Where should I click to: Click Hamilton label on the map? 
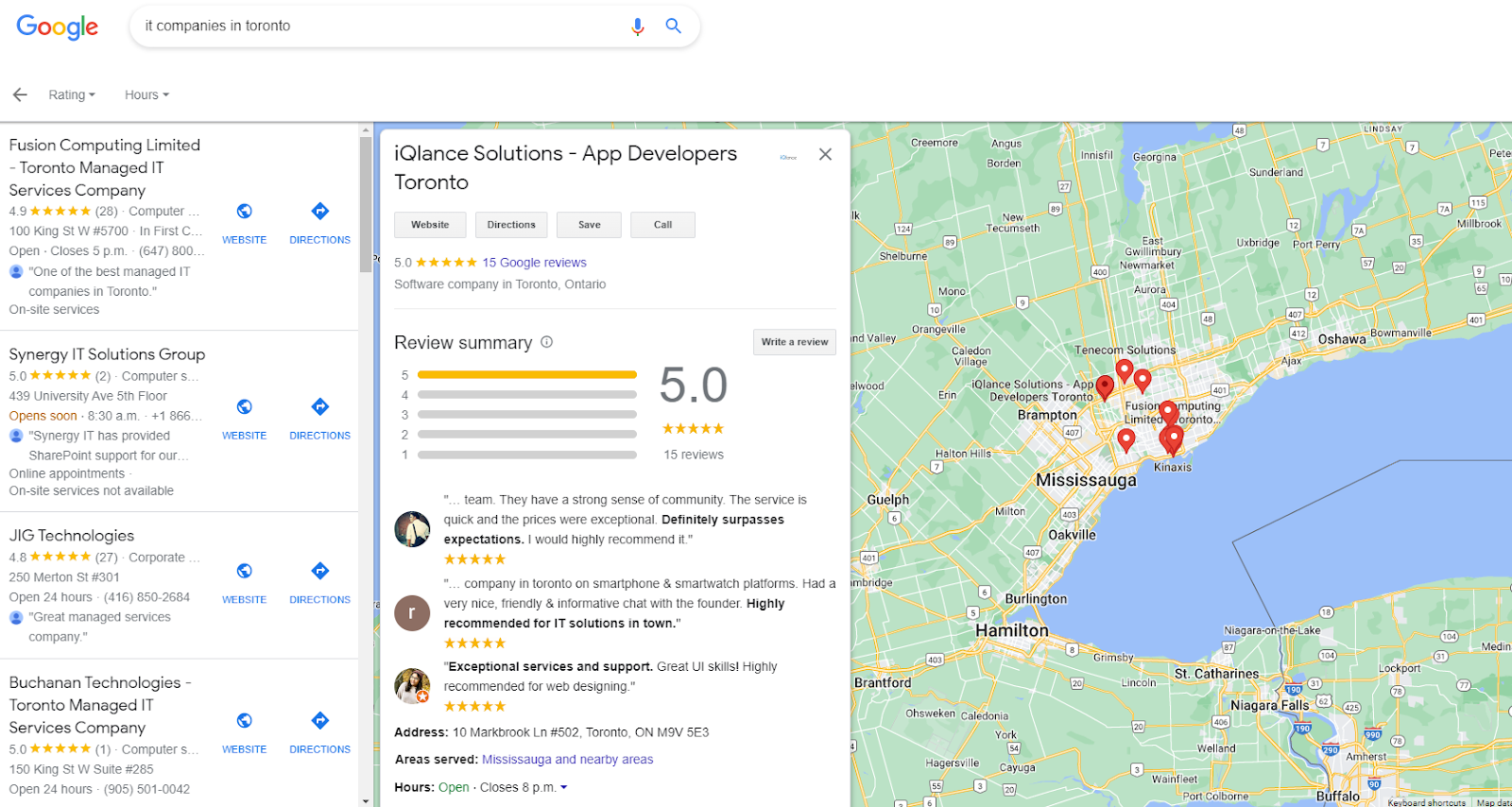[x=1012, y=630]
